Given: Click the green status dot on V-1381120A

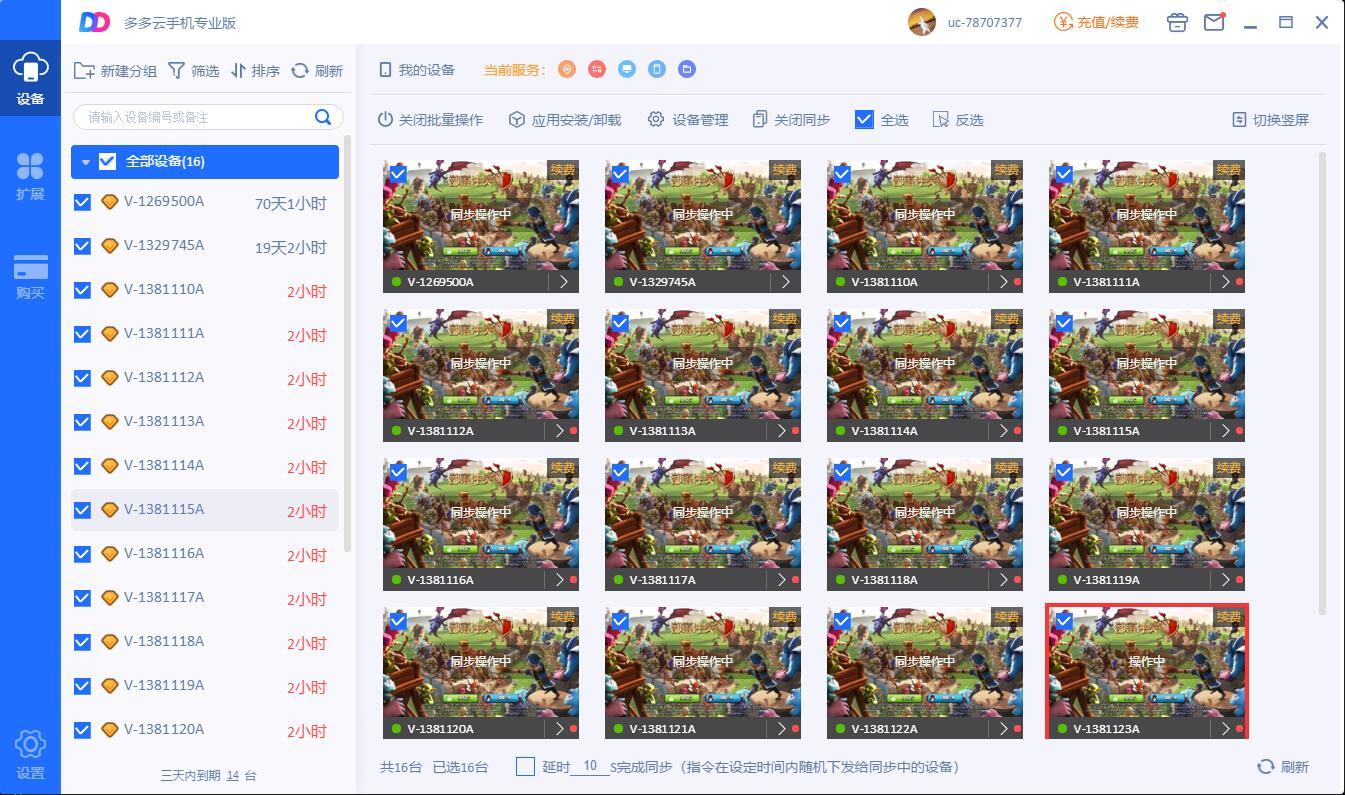Looking at the screenshot, I should coord(397,729).
